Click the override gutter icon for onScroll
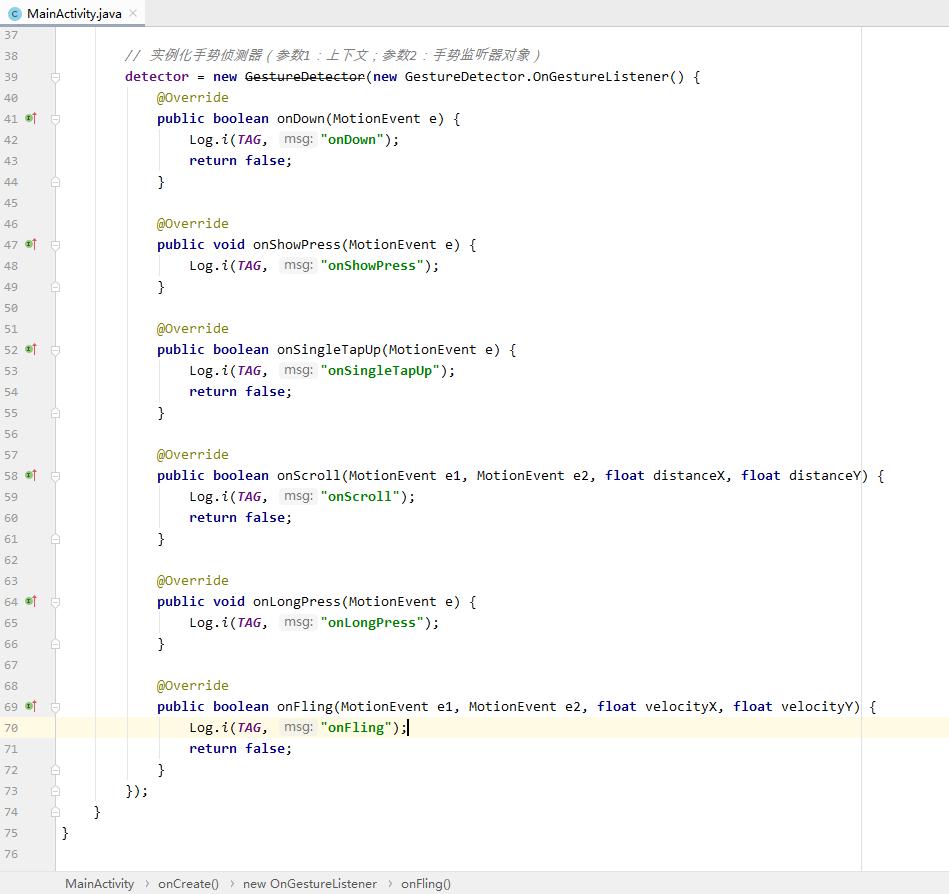Image resolution: width=949 pixels, height=894 pixels. [x=31, y=476]
